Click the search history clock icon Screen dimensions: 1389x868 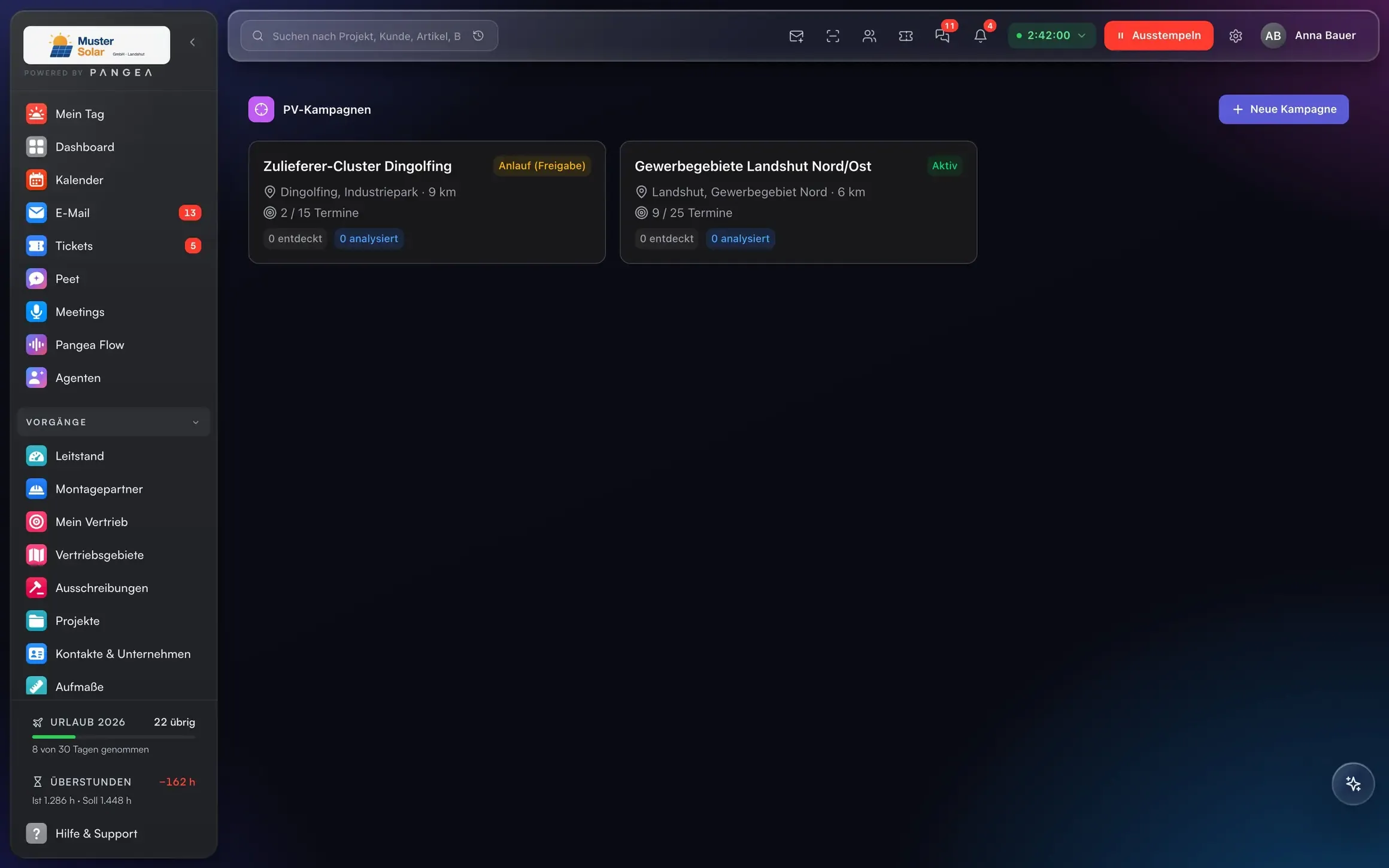click(478, 36)
